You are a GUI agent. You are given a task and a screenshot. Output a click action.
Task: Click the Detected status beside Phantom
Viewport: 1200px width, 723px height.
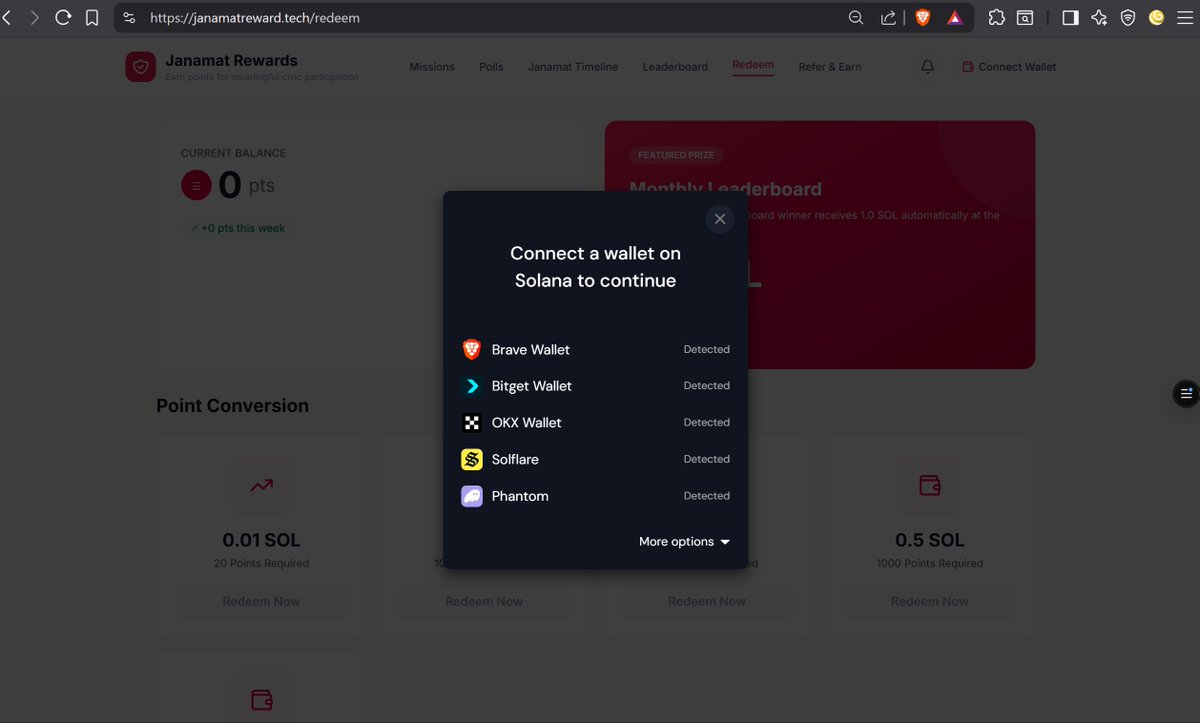(x=707, y=496)
